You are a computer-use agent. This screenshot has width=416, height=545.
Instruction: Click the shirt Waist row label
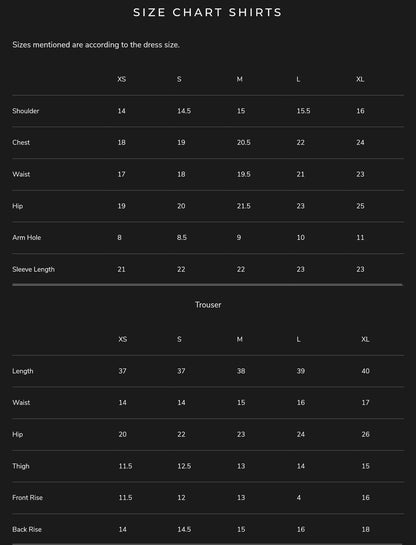pos(21,174)
